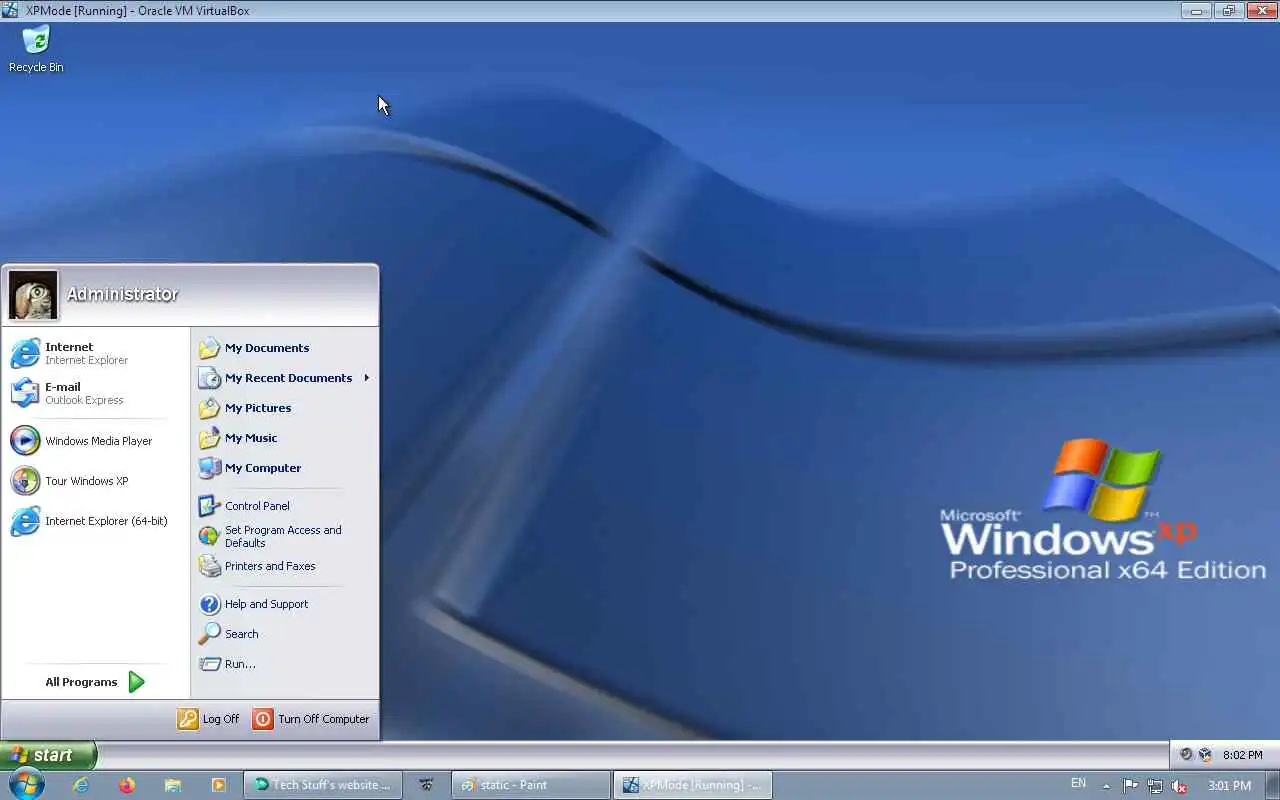Click XP tray security shield icon
The height and width of the screenshot is (800, 1280).
(x=1205, y=755)
